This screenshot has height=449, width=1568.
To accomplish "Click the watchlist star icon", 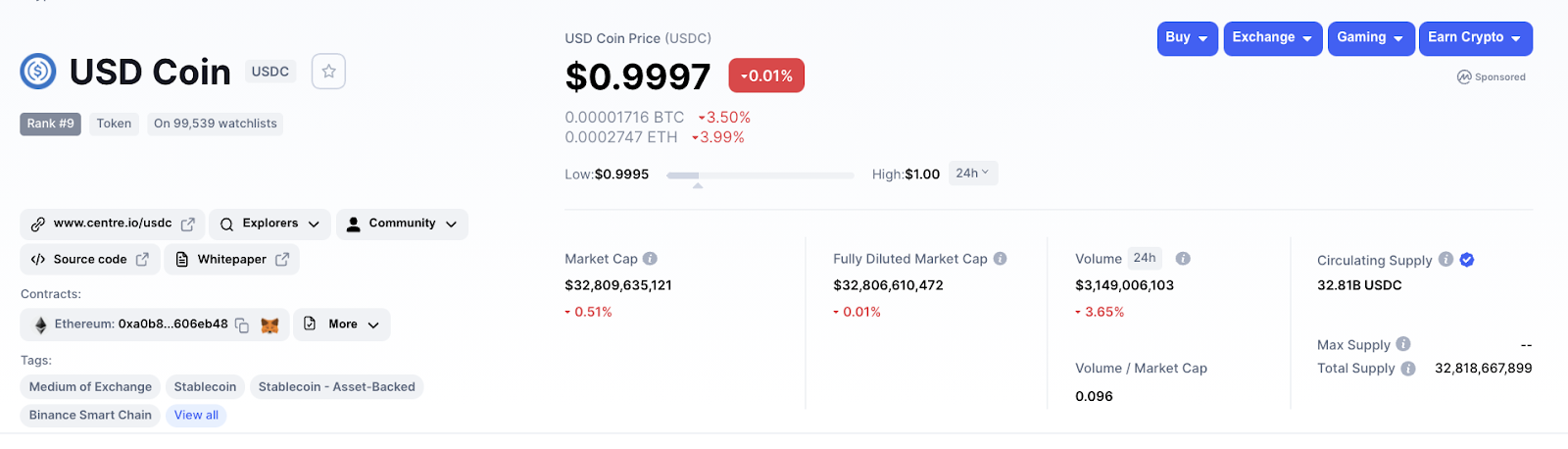I will coord(328,72).
